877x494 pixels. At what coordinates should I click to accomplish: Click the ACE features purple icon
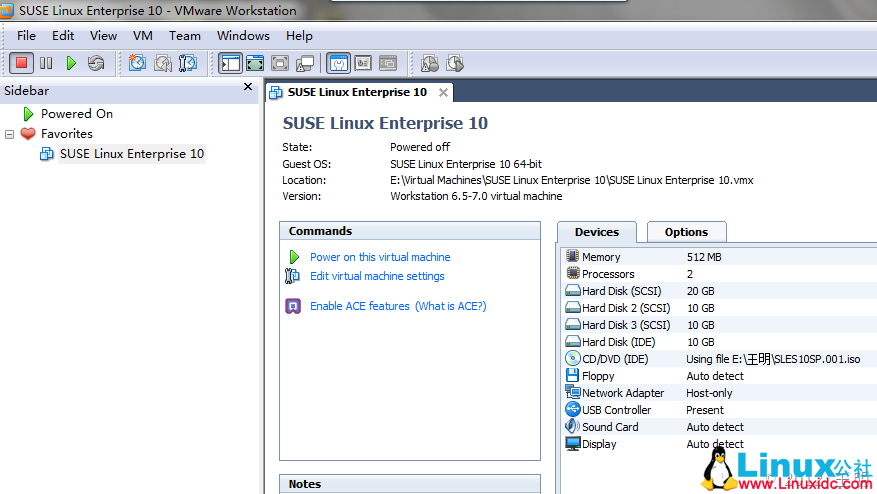click(x=293, y=306)
